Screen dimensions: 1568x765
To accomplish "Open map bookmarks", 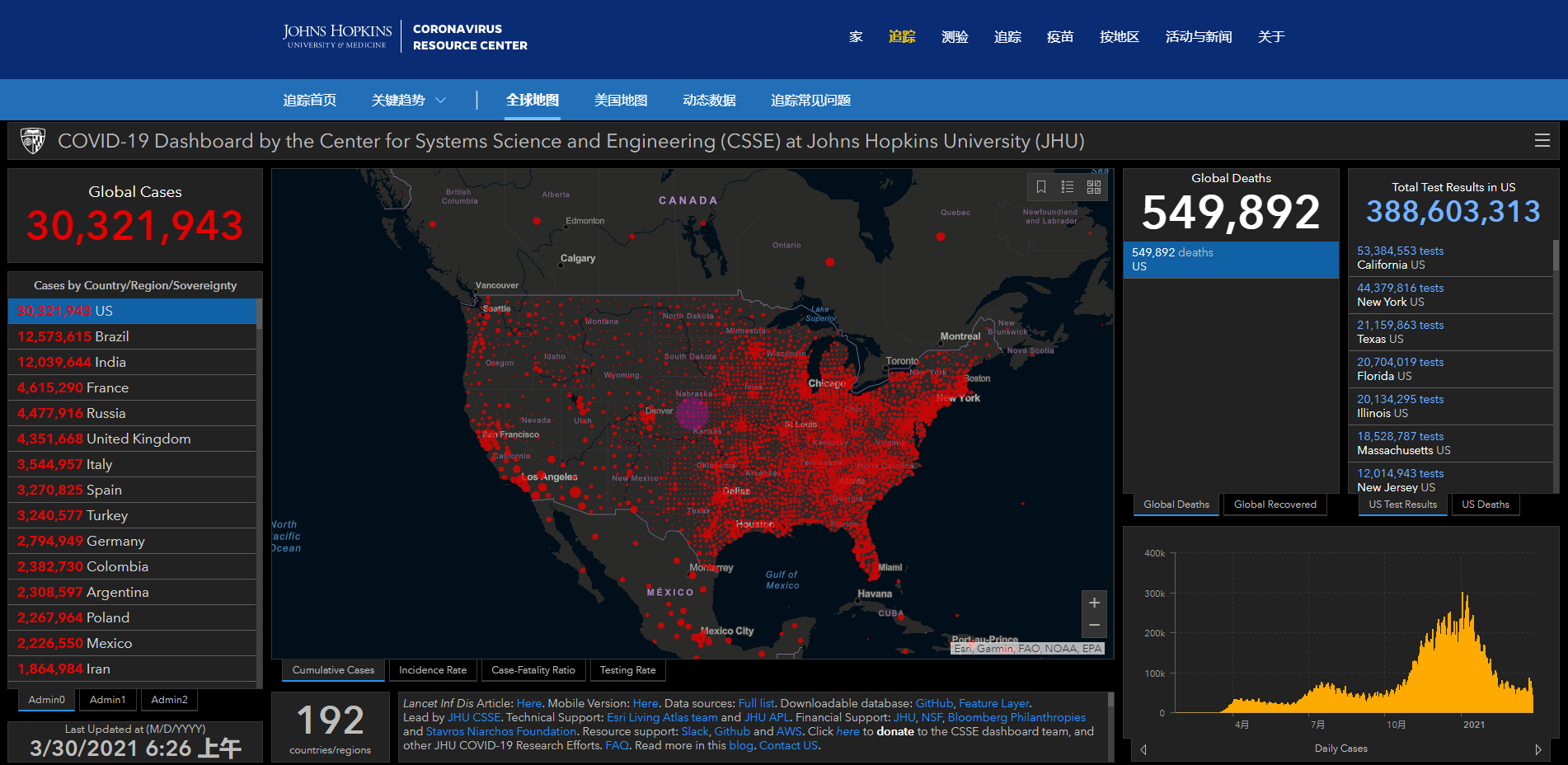I will pos(1041,187).
